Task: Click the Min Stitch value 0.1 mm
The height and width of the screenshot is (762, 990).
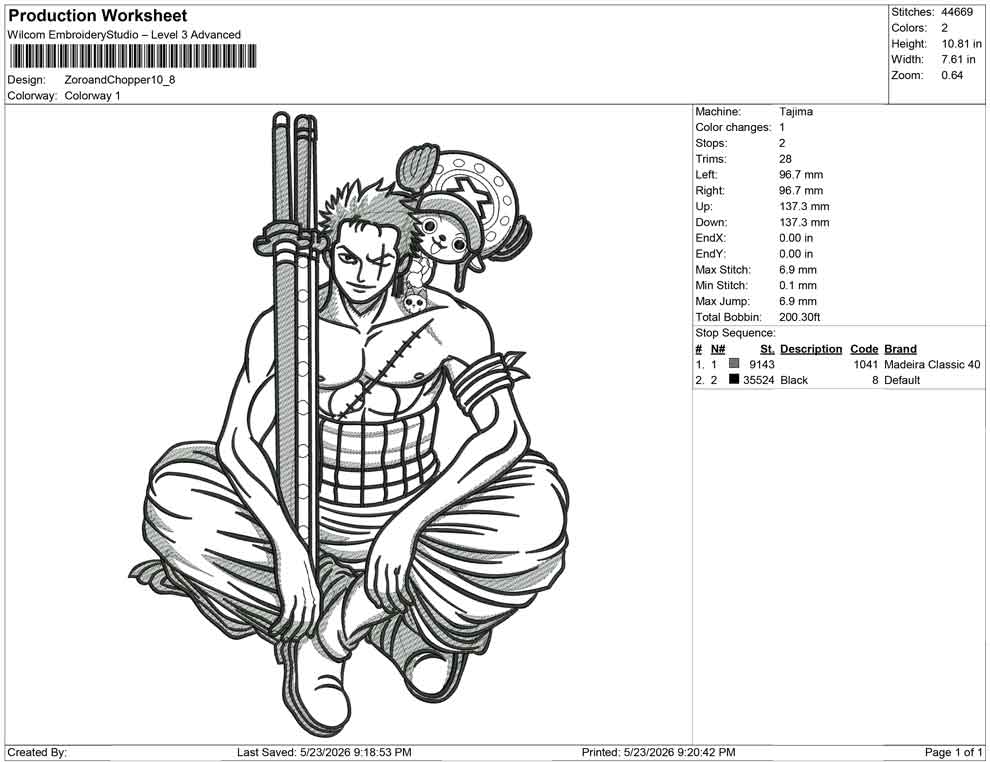Action: pos(798,285)
